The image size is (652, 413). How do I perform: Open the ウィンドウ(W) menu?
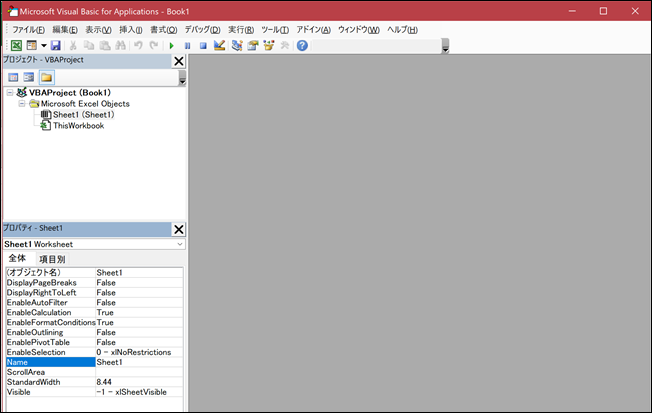pos(359,30)
